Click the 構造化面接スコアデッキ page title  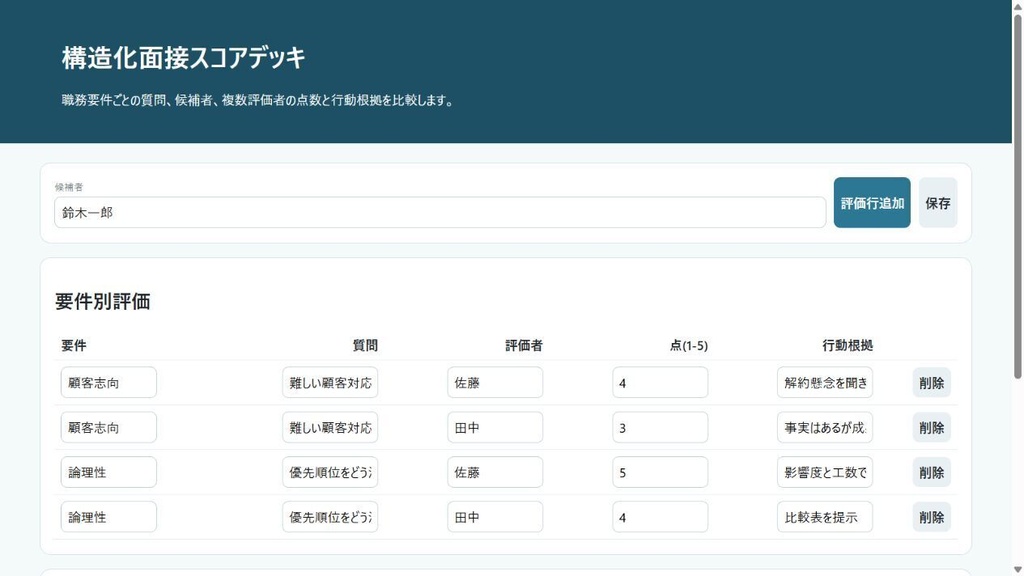pos(184,57)
